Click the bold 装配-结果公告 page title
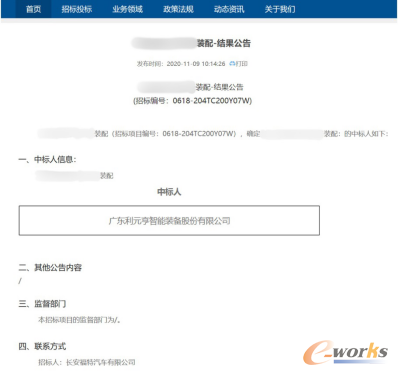This screenshot has width=398, height=375. [224, 43]
